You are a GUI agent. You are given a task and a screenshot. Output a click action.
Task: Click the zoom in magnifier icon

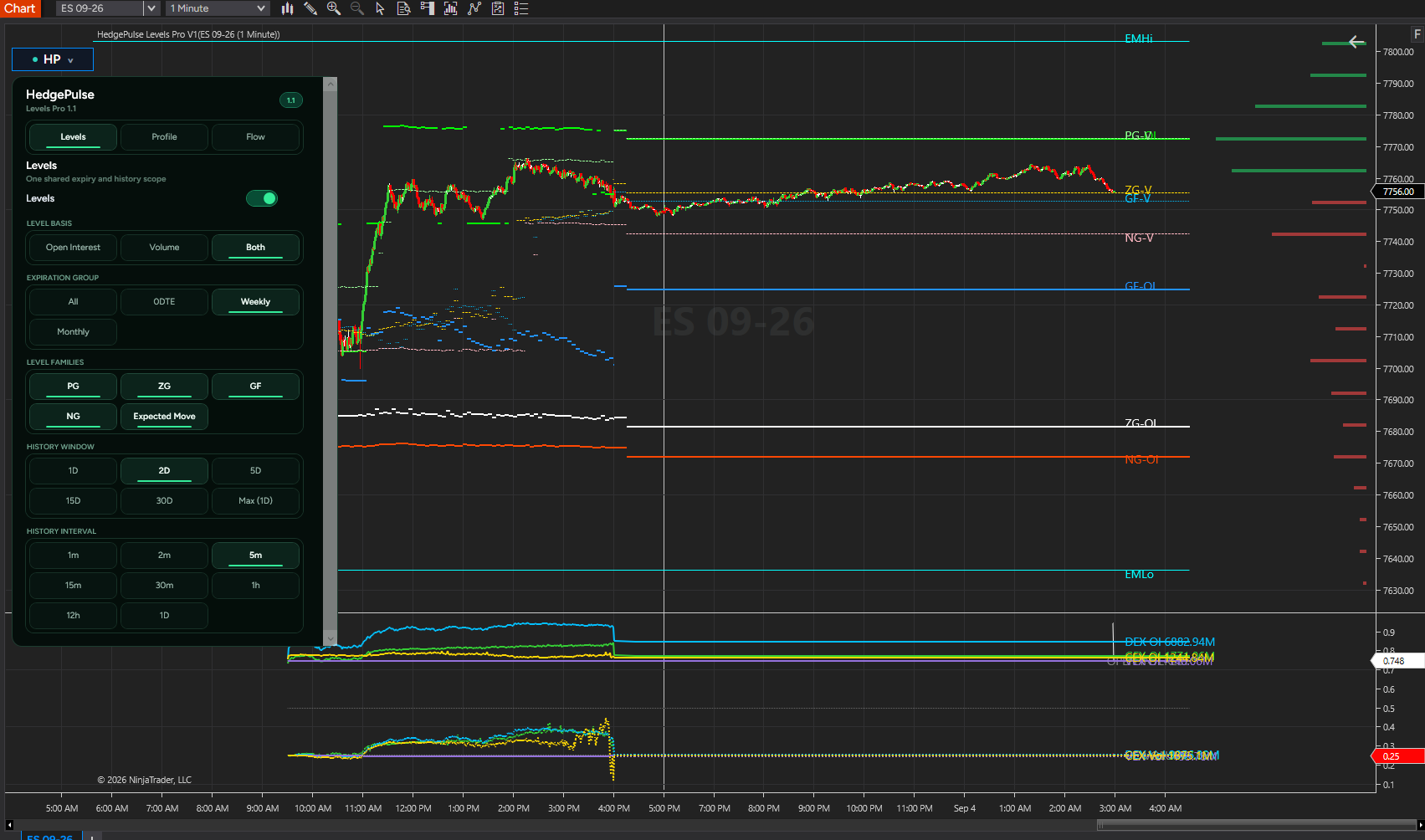coord(334,8)
